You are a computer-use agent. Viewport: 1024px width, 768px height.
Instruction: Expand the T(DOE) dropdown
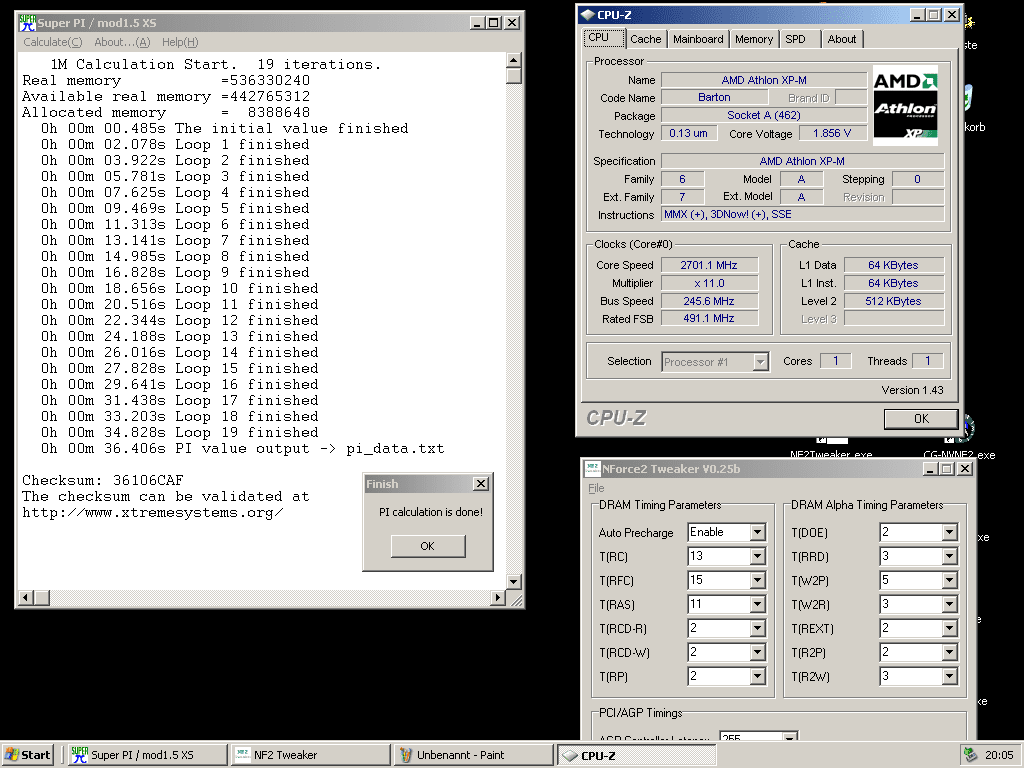pos(950,532)
